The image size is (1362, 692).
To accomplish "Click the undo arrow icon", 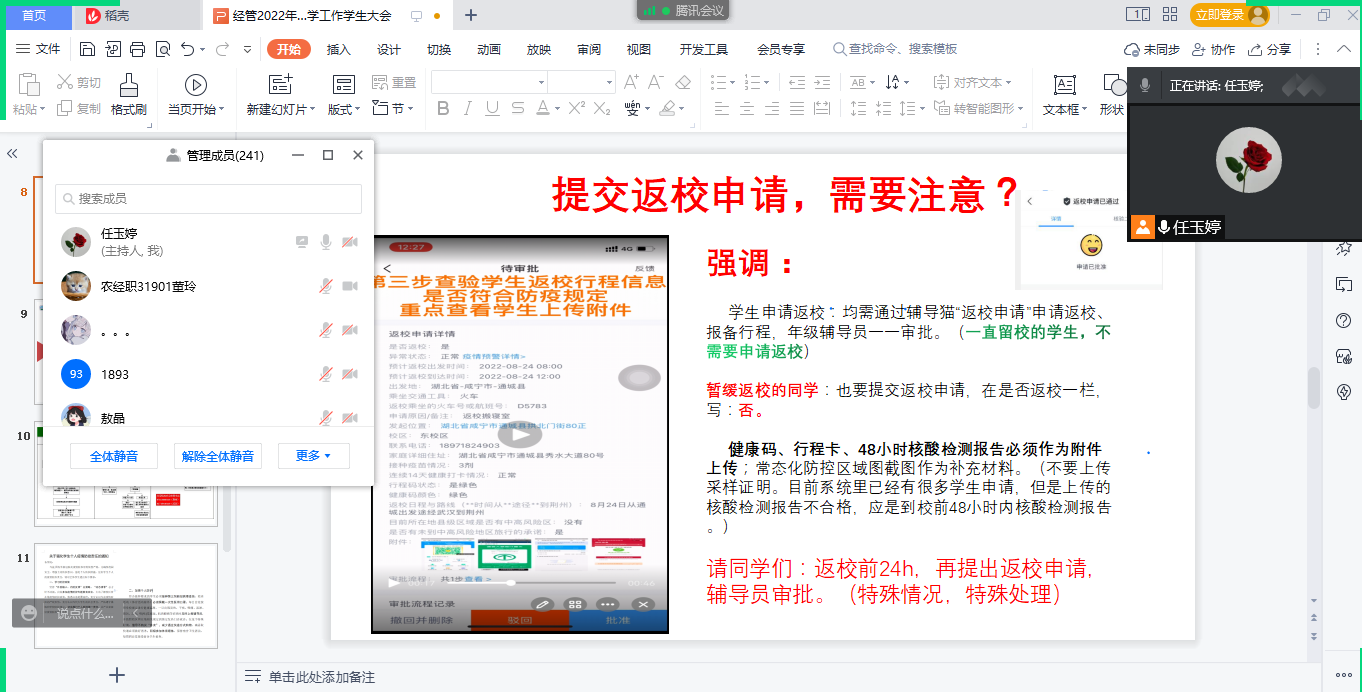I will pyautogui.click(x=187, y=49).
